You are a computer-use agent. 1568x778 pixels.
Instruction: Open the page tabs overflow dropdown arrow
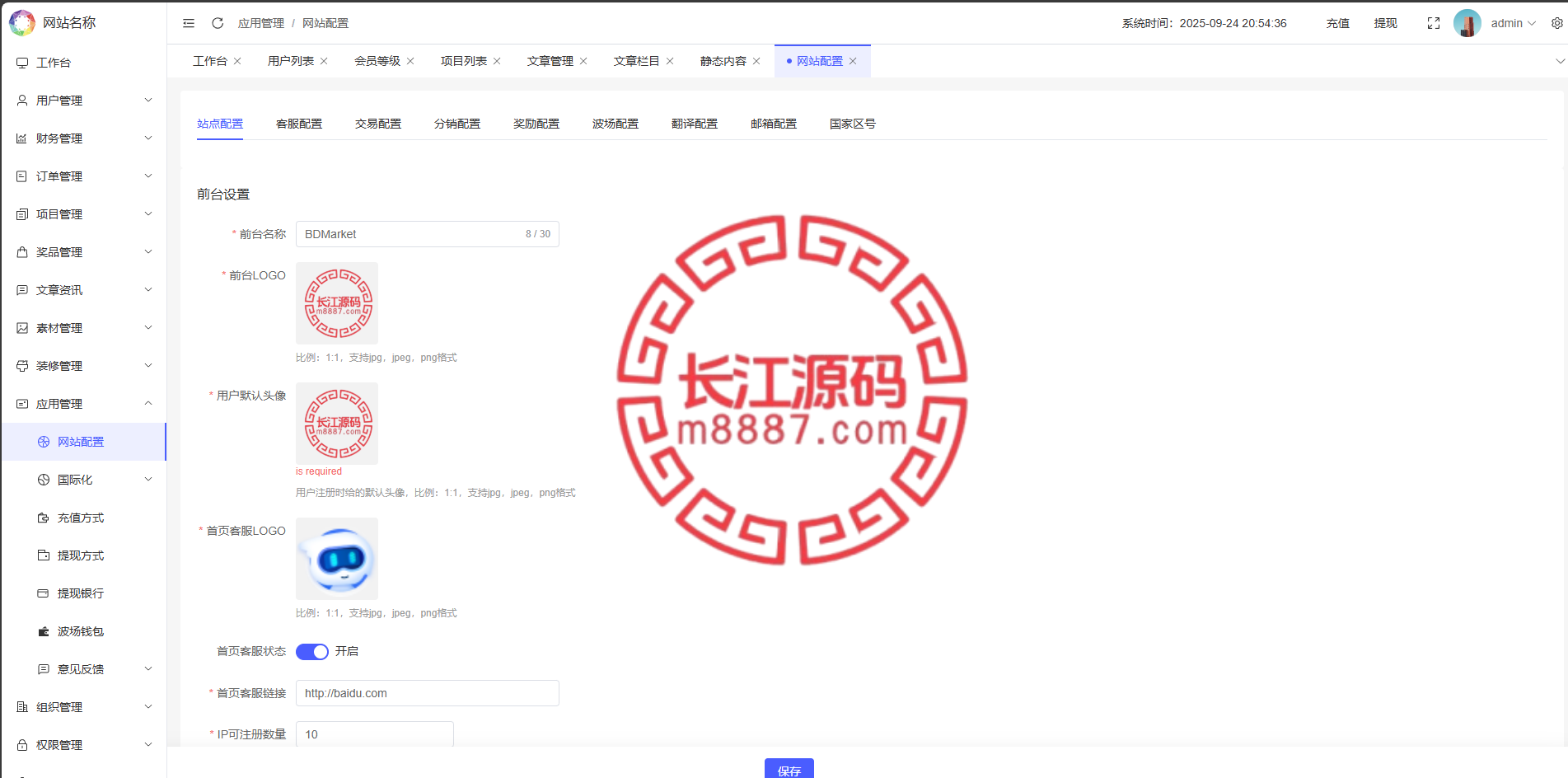(1560, 61)
